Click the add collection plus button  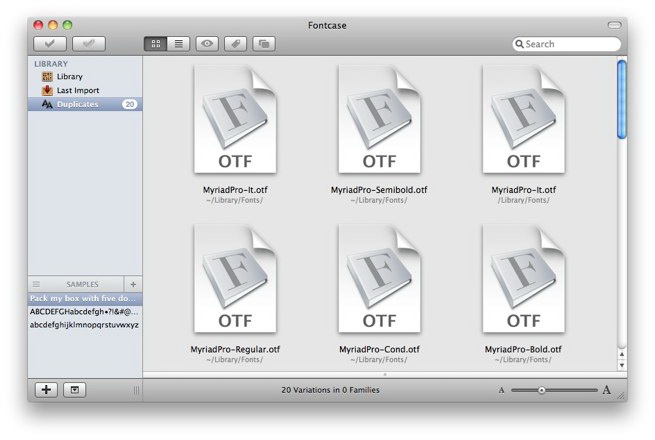pos(46,390)
